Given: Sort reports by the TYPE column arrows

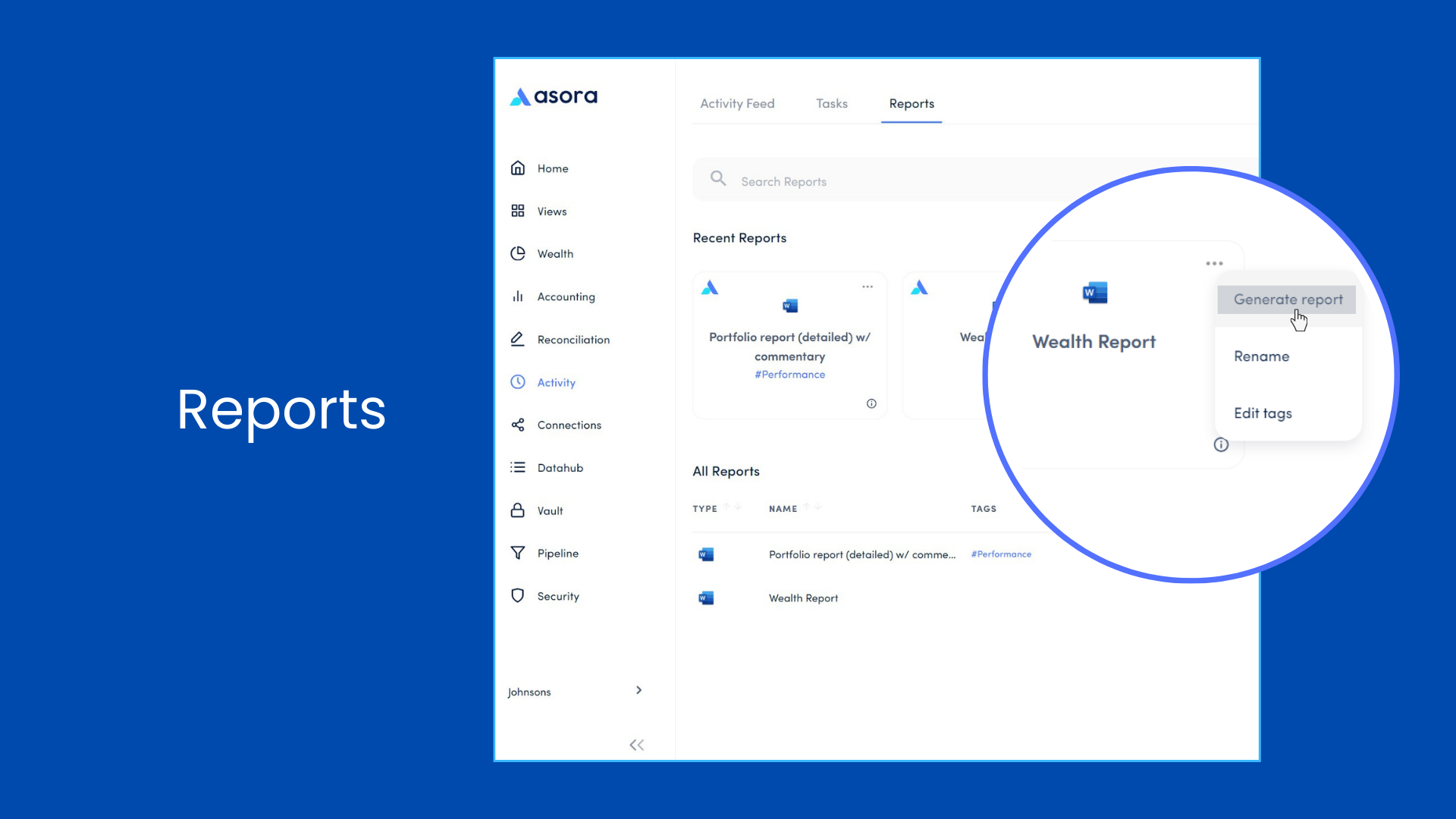Looking at the screenshot, I should pos(733,506).
